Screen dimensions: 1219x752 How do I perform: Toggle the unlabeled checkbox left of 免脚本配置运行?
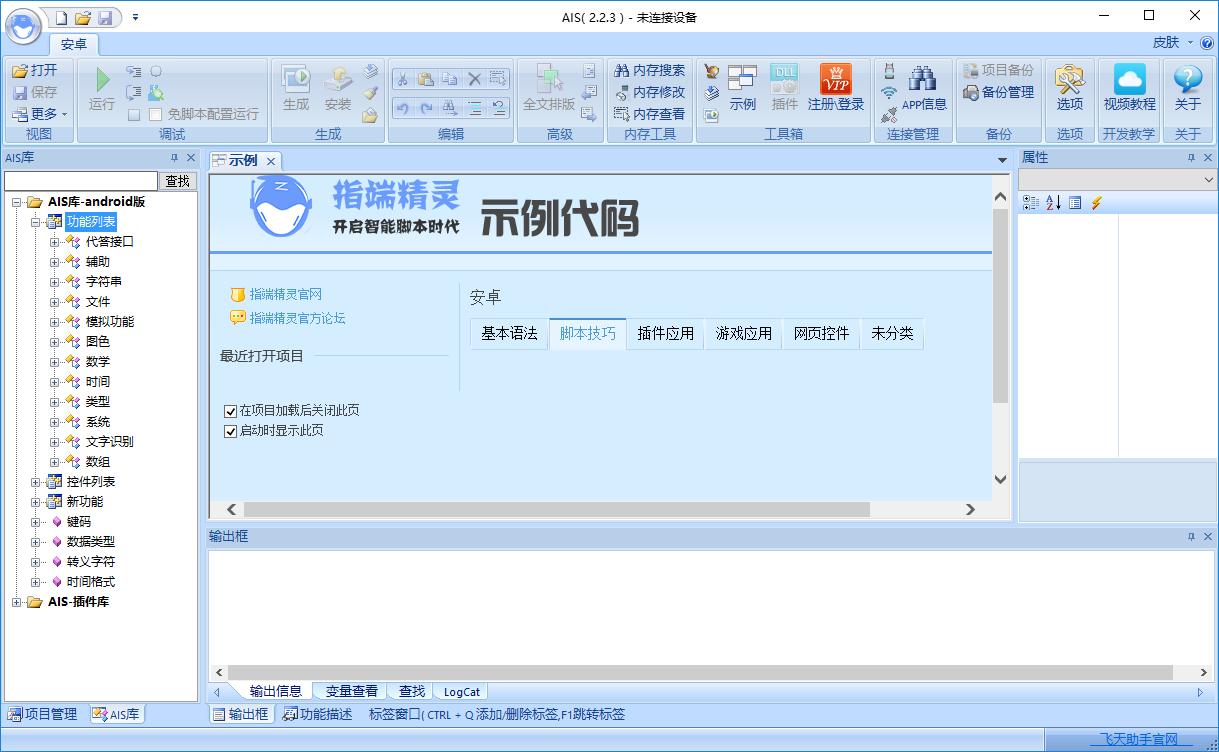click(134, 115)
